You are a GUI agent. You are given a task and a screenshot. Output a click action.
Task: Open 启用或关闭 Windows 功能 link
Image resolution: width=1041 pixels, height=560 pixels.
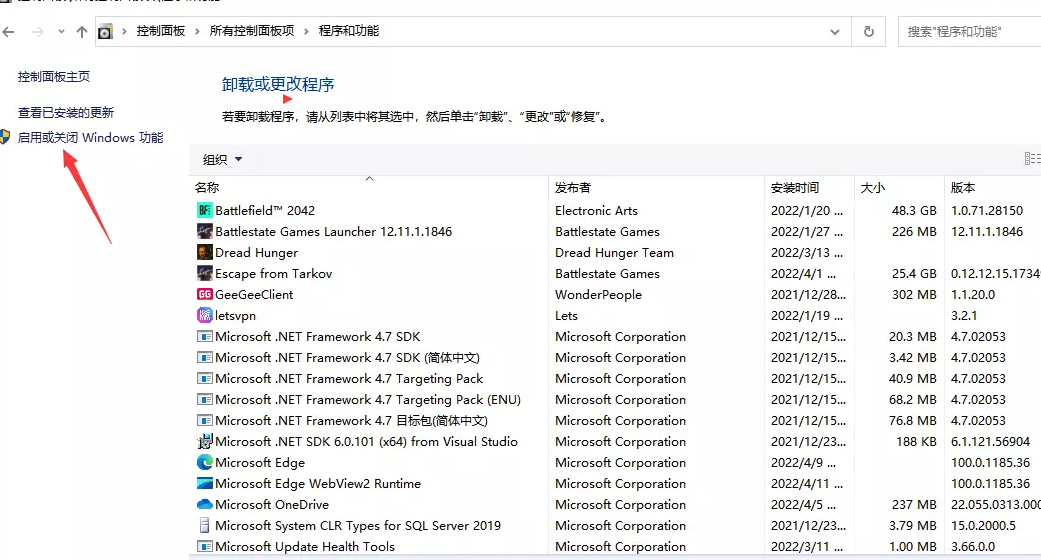(x=90, y=138)
